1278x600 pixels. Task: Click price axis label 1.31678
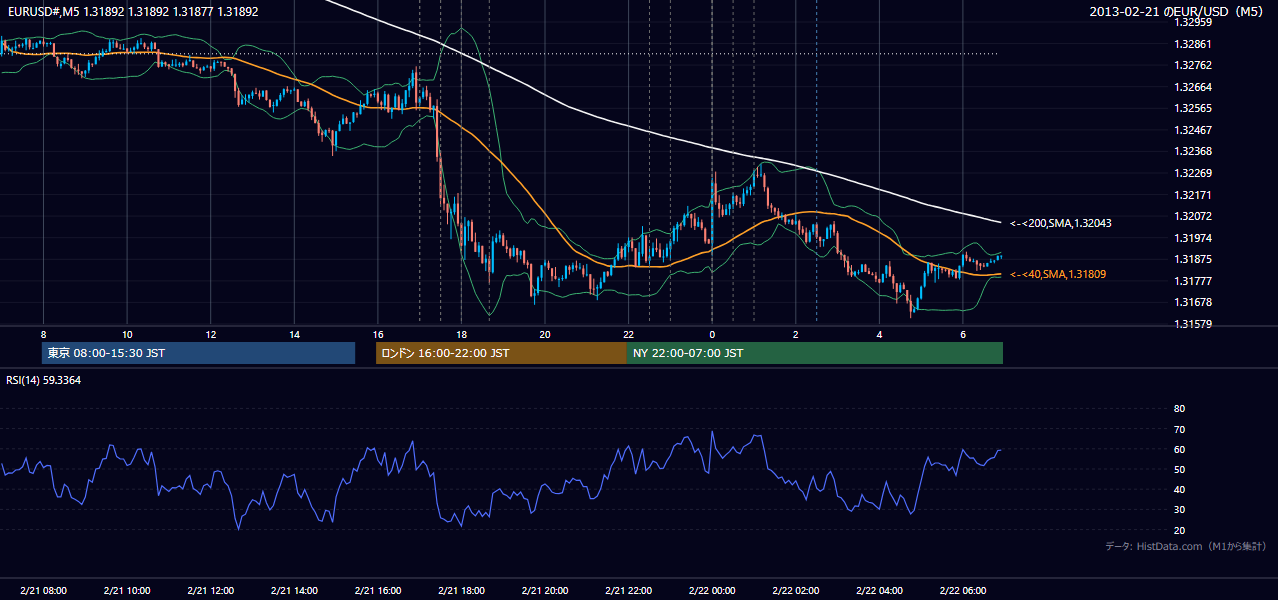pos(1193,302)
